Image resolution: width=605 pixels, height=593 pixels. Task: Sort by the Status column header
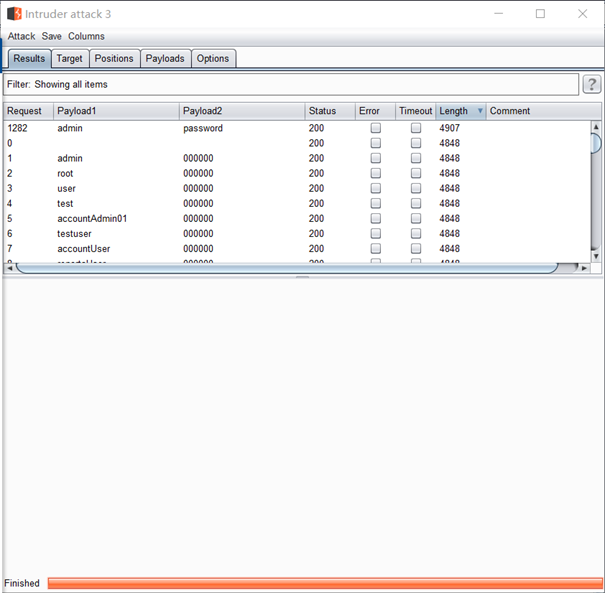coord(330,111)
